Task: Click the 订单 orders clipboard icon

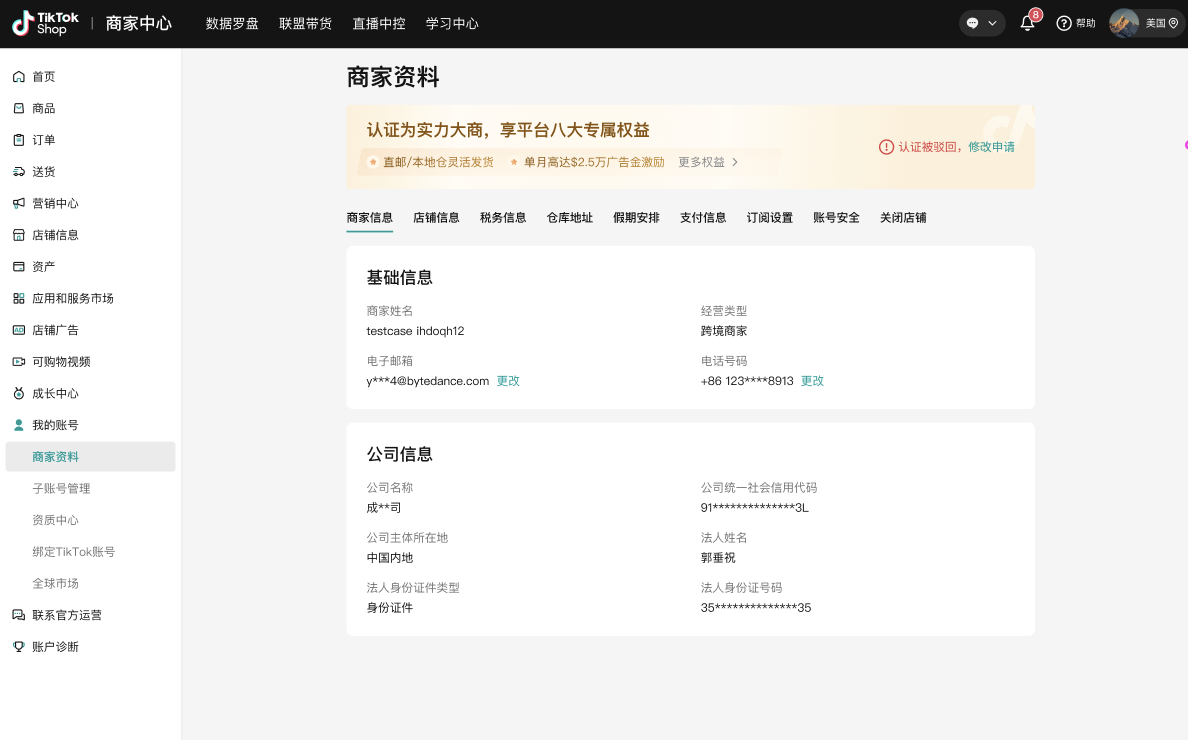Action: click(x=19, y=140)
